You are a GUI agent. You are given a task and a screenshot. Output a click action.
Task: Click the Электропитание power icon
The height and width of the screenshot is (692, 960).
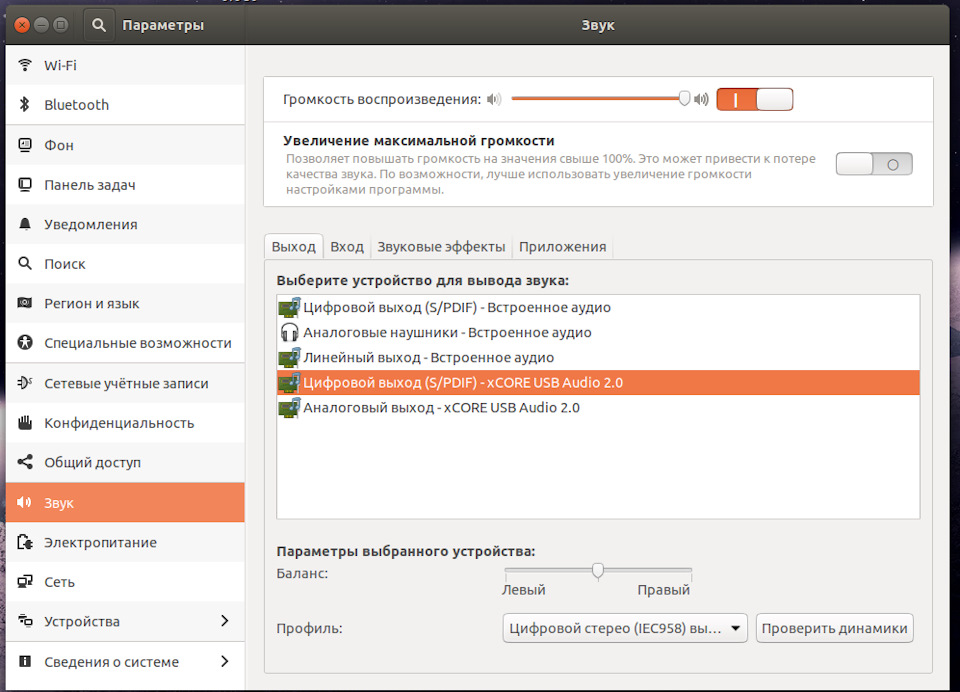(25, 542)
